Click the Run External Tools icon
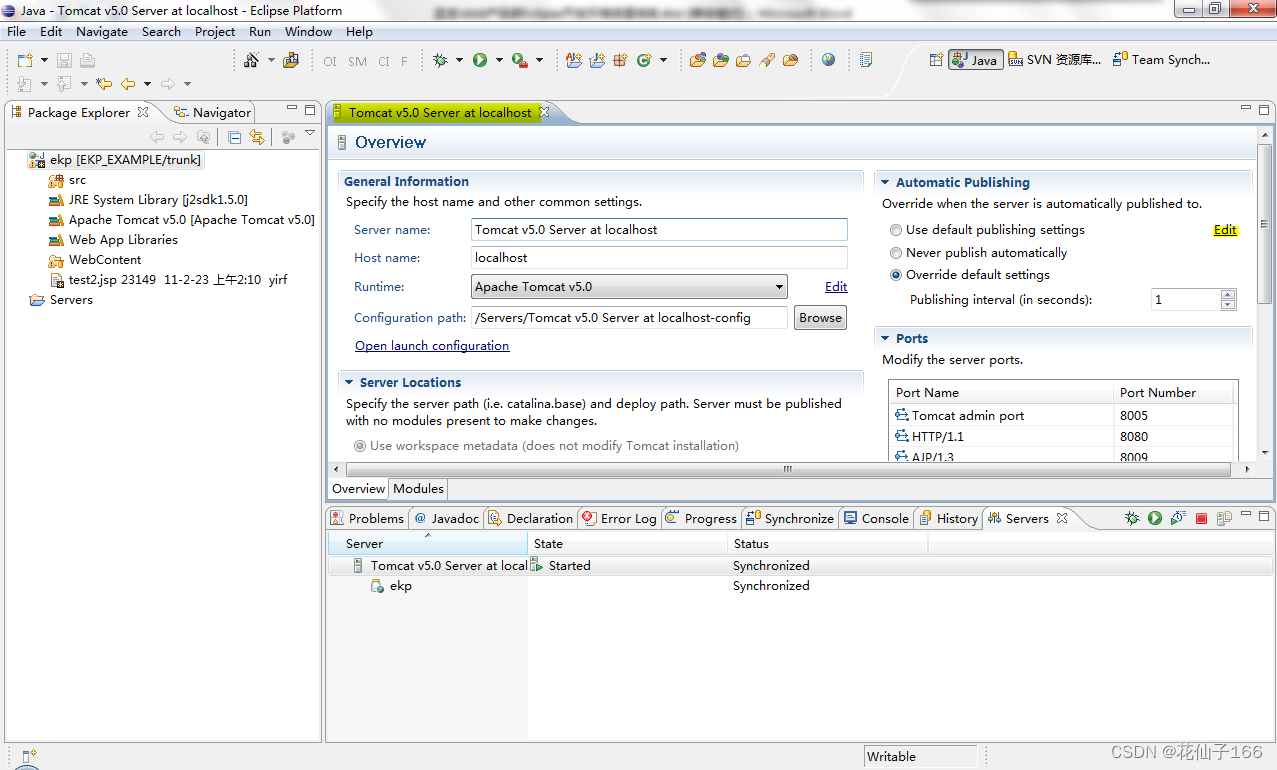Screen dimensions: 1277x770 click(519, 61)
